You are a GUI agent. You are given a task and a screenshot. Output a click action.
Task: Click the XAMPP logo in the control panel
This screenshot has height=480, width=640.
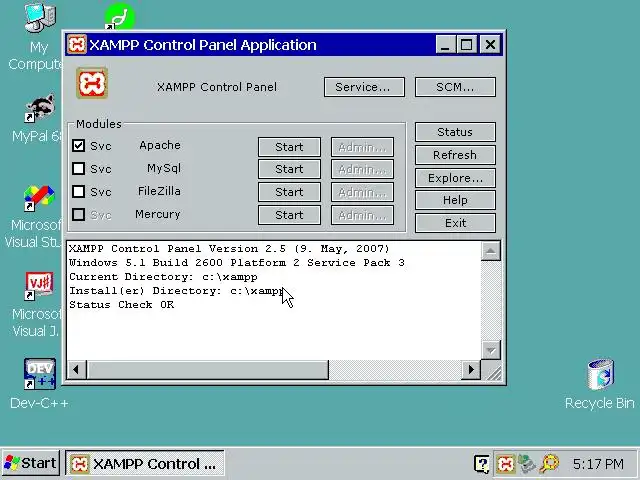click(92, 83)
